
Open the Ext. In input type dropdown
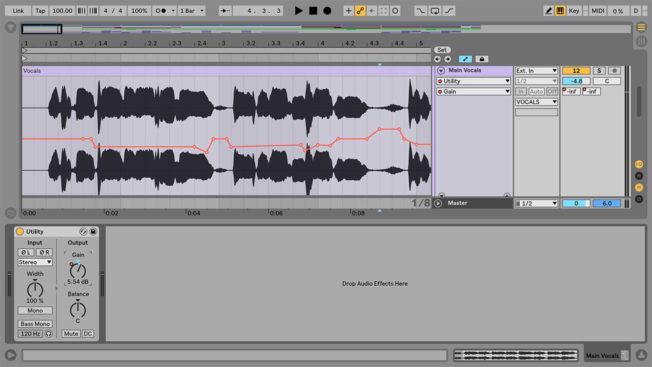(536, 71)
